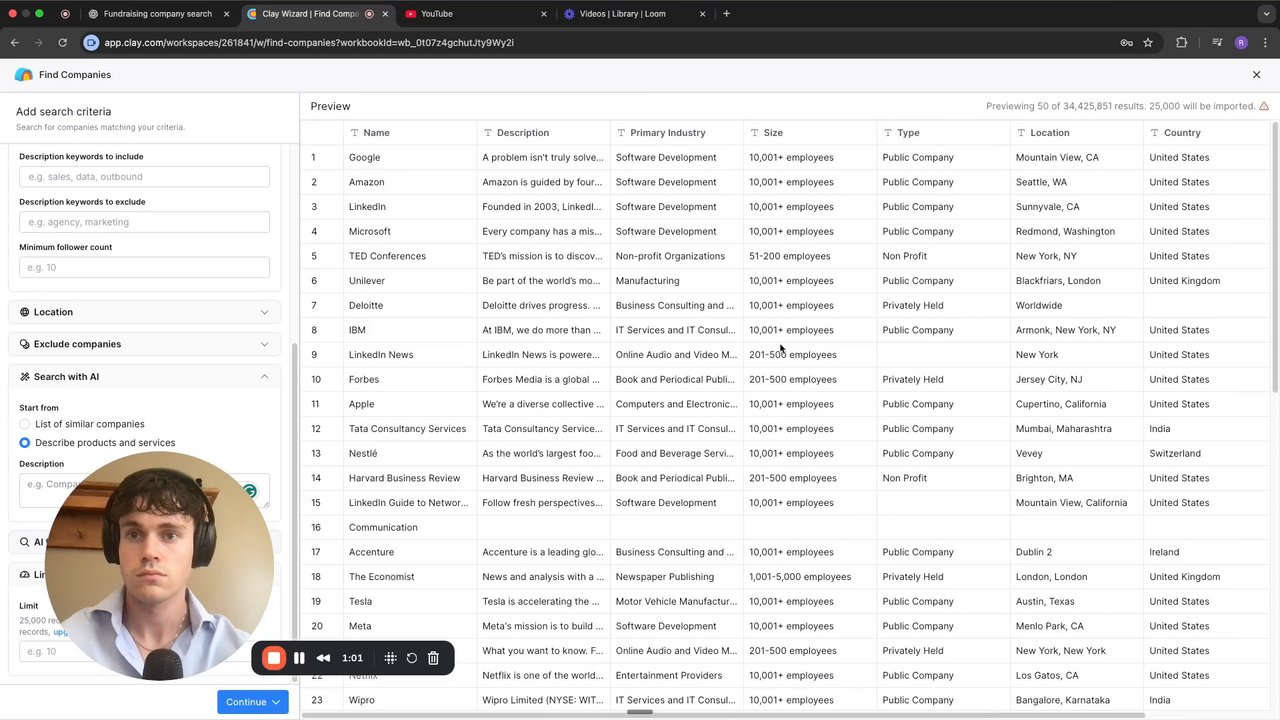Open the Chrome profile avatar
The image size is (1280, 720).
point(1241,43)
